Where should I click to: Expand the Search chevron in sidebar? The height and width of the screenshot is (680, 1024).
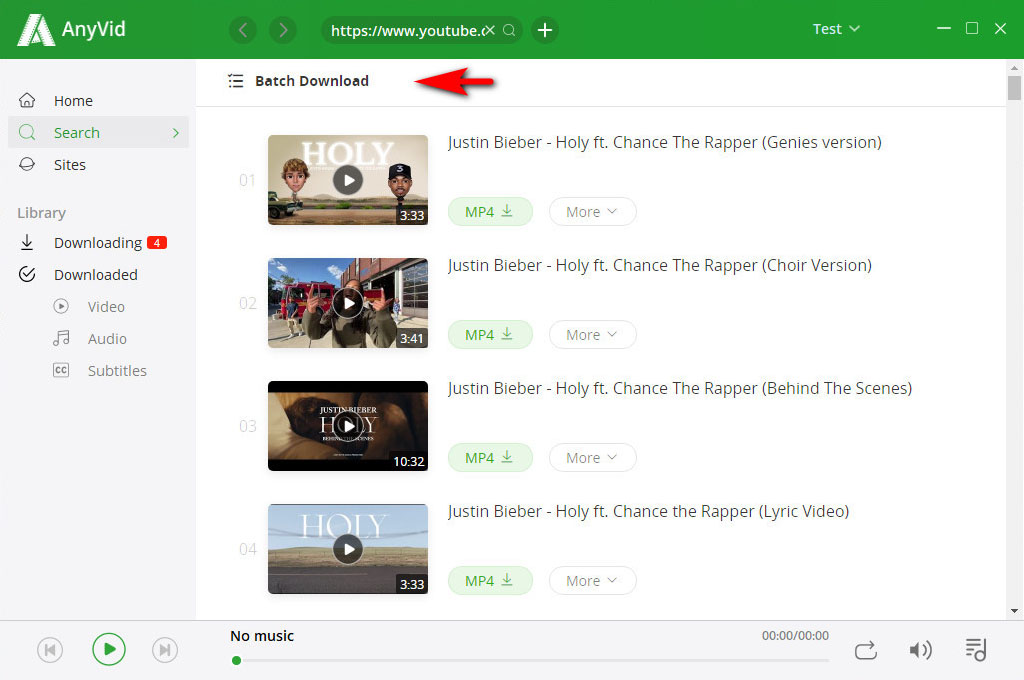point(176,133)
